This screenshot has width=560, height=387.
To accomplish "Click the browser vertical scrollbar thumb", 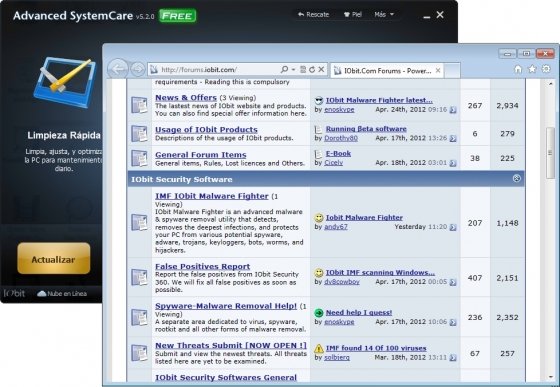I will [x=550, y=153].
